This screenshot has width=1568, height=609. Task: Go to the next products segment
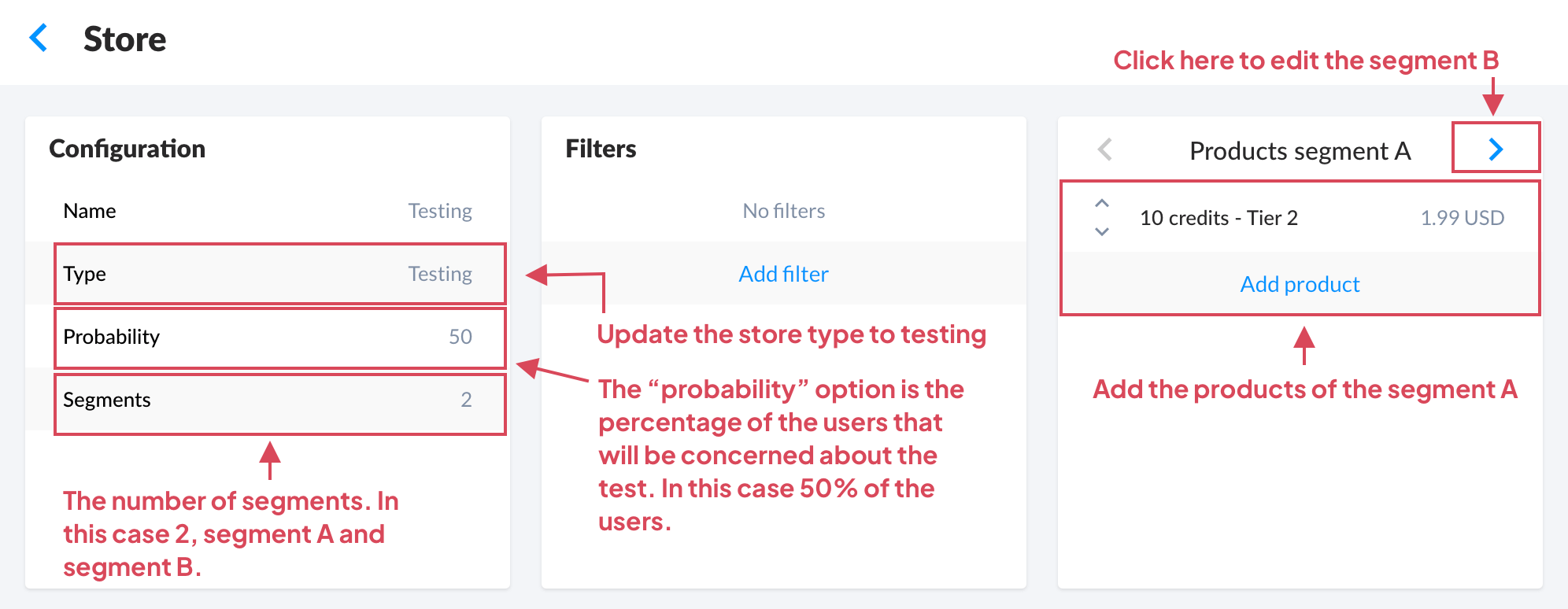click(1496, 149)
